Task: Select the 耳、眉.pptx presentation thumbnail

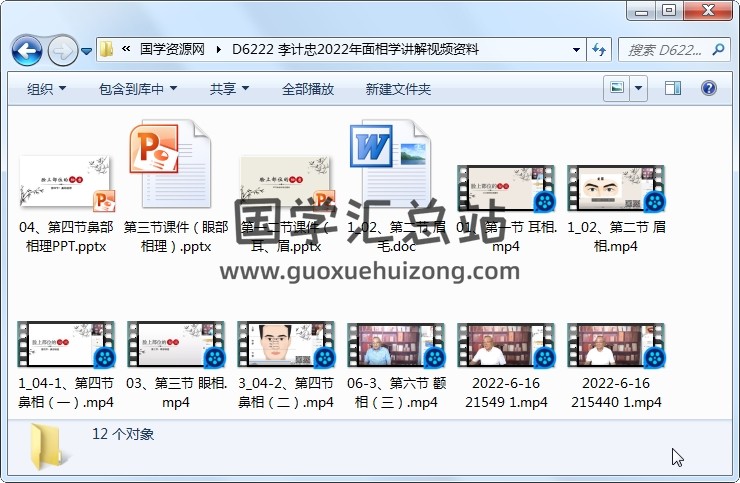Action: [286, 183]
